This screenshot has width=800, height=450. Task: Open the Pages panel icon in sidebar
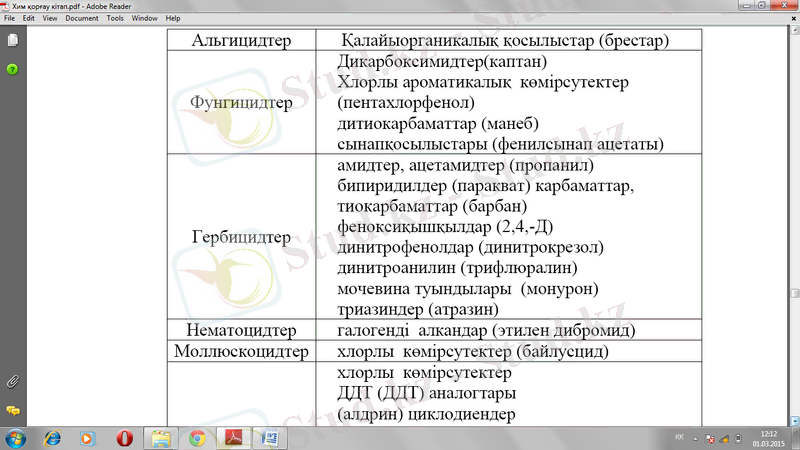pyautogui.click(x=13, y=40)
